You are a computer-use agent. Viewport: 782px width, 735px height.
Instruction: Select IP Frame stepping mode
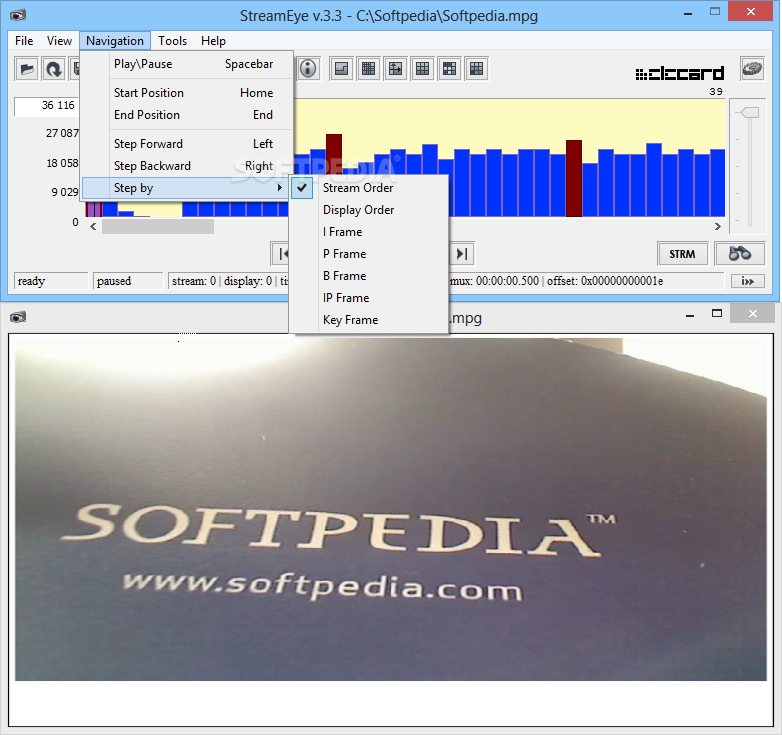(368, 298)
